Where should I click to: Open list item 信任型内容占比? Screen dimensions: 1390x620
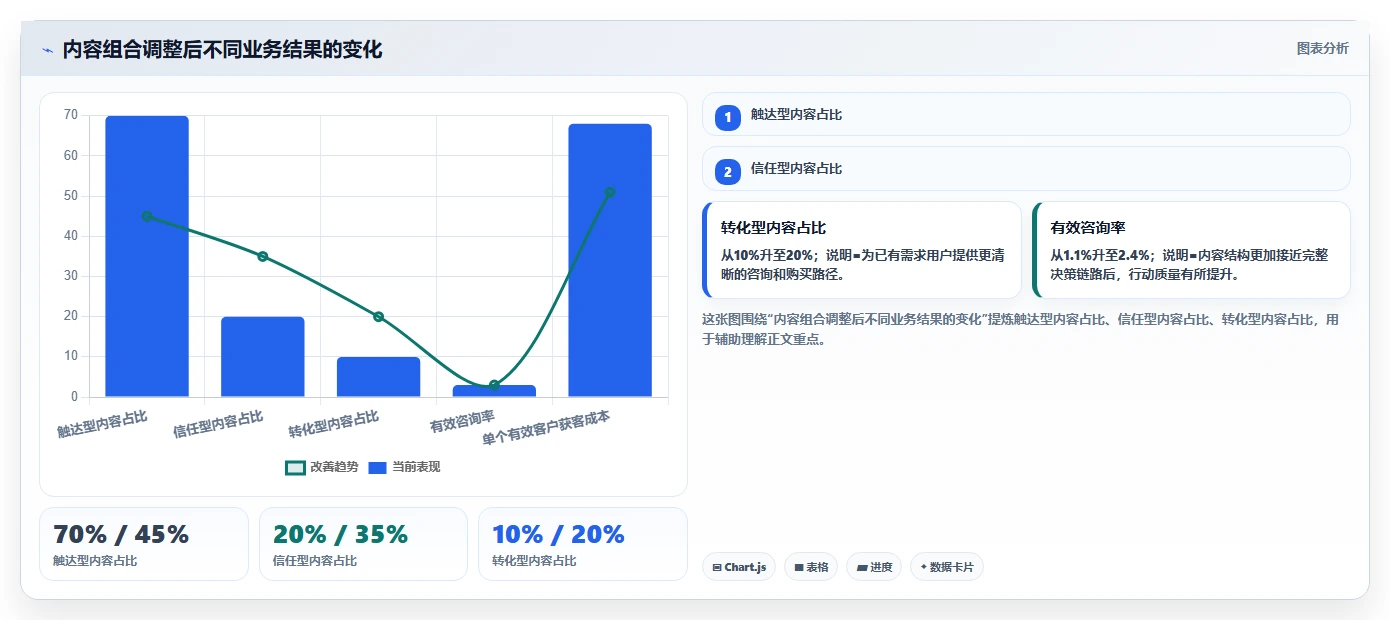click(x=1026, y=169)
